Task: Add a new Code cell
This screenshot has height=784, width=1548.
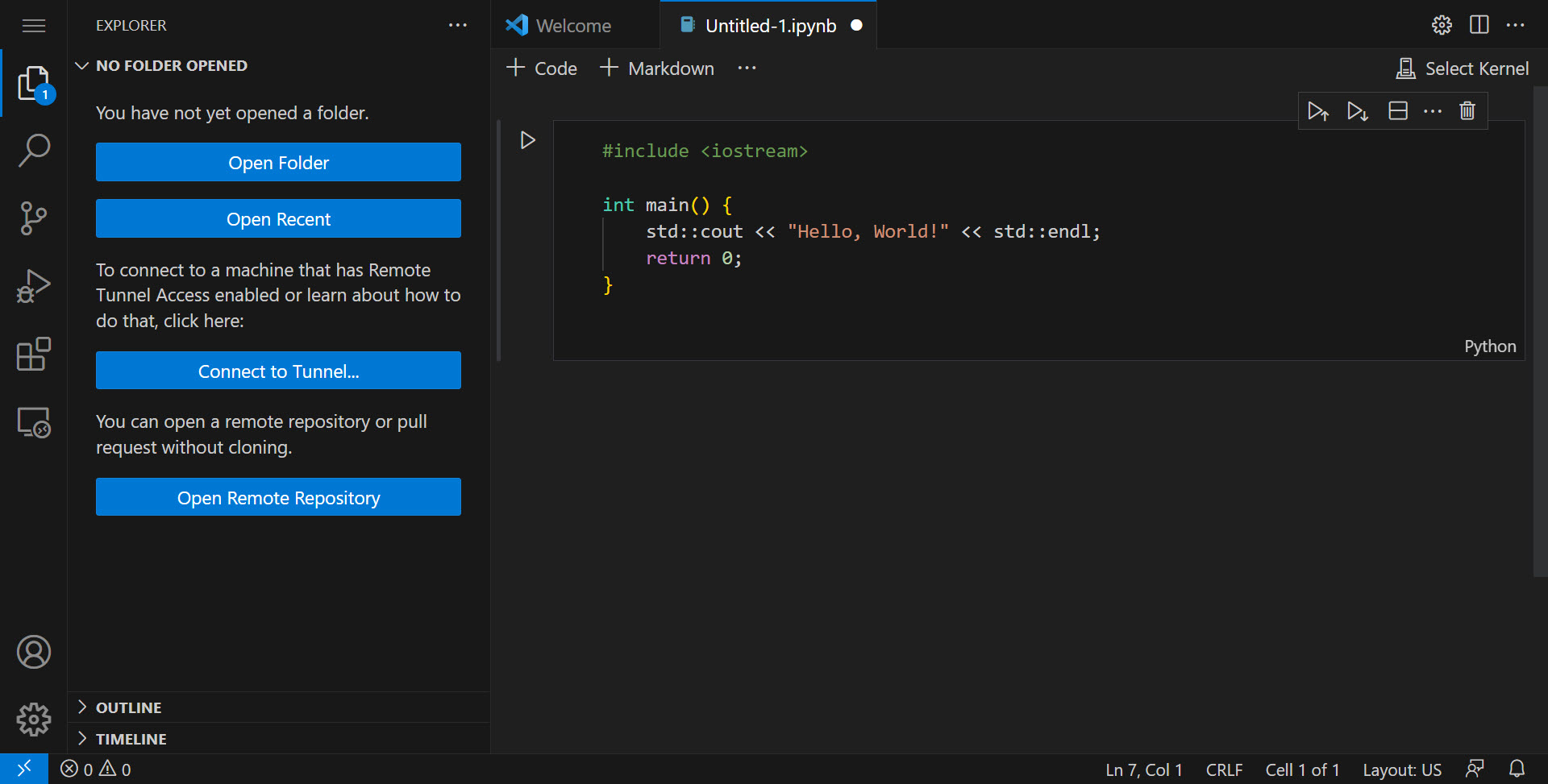Action: point(542,68)
